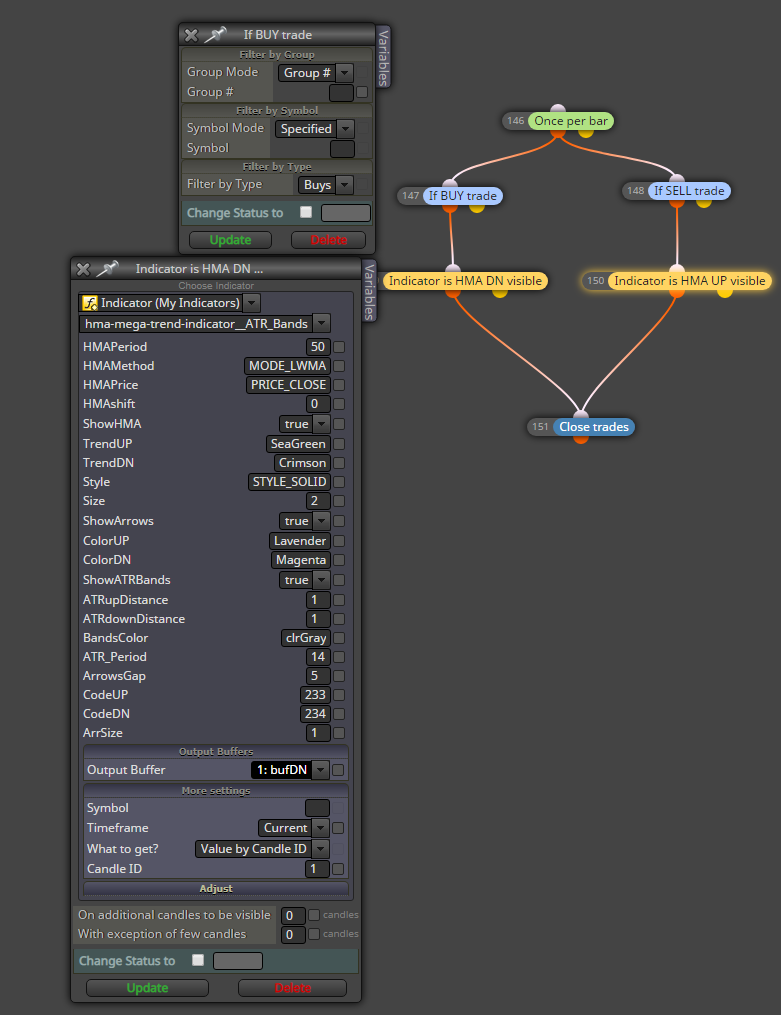Pin the If BUY trade panel
Image resolution: width=781 pixels, height=1015 pixels.
[x=215, y=35]
